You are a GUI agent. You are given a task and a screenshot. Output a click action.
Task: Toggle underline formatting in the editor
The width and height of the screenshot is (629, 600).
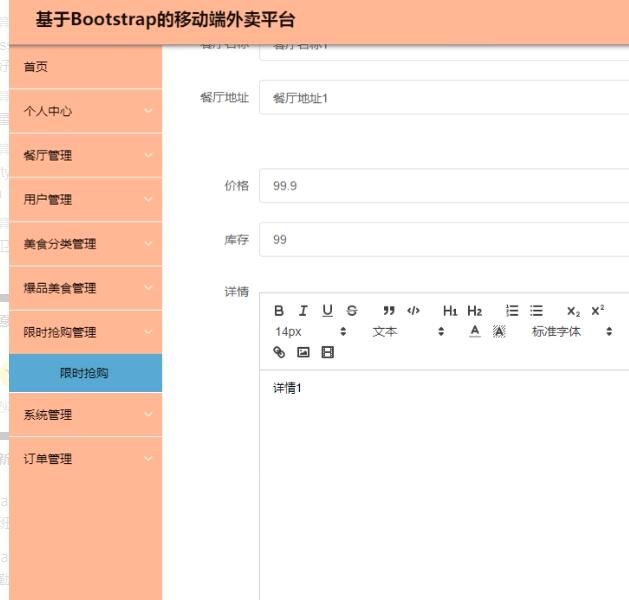coord(327,311)
